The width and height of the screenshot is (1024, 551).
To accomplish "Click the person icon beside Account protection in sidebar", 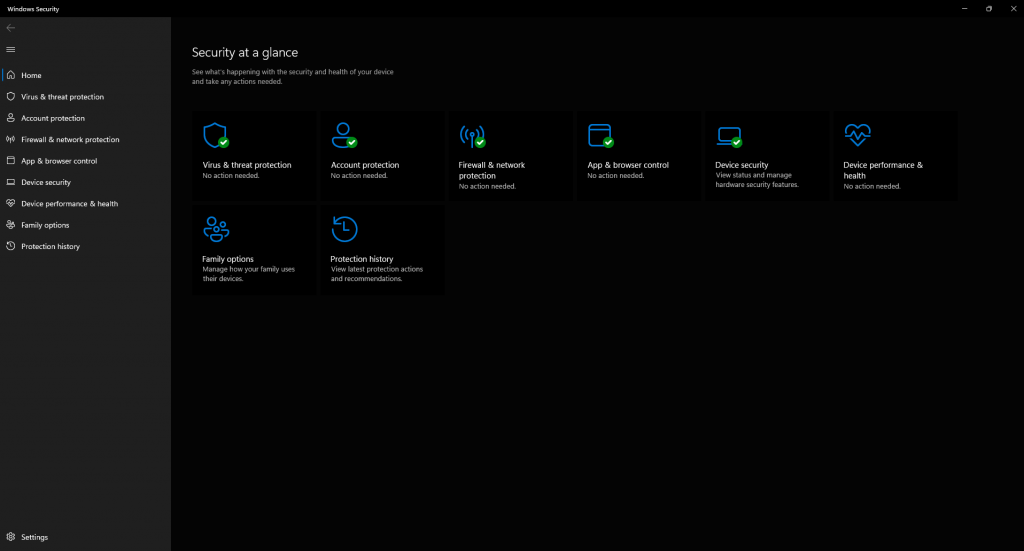I will click(x=10, y=118).
